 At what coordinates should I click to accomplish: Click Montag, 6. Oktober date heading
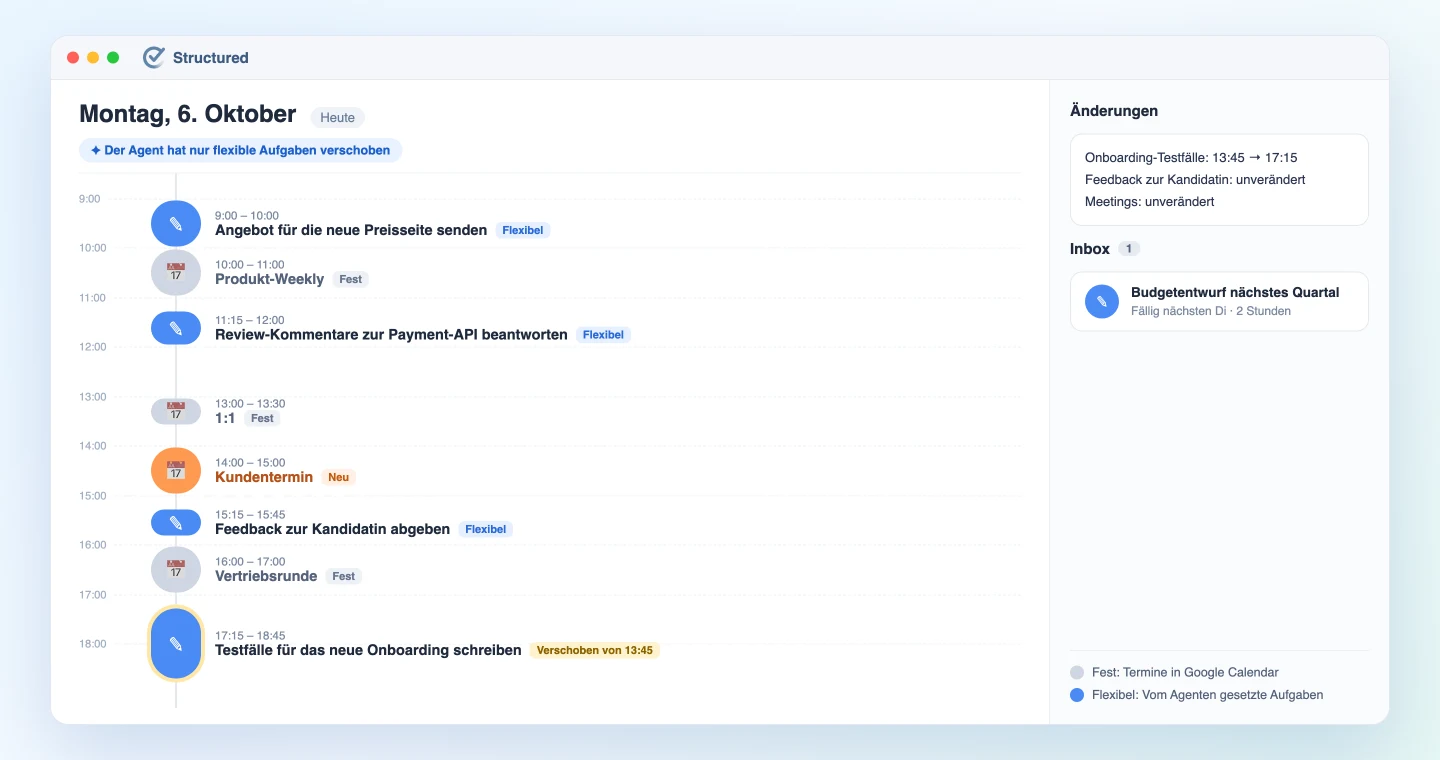click(x=188, y=115)
